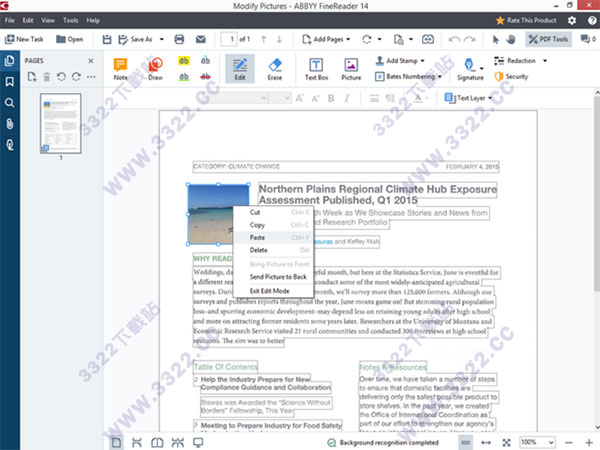Toggle the PDF Tools panel

click(548, 39)
